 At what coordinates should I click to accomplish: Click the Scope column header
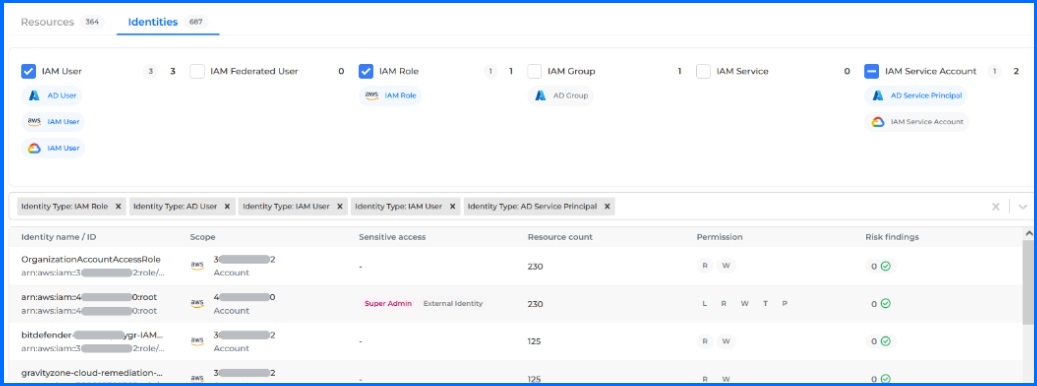click(202, 237)
